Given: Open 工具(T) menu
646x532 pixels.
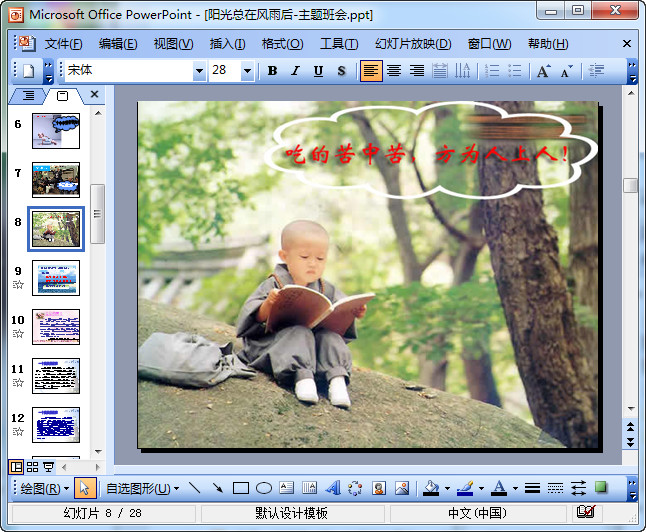Looking at the screenshot, I should pyautogui.click(x=339, y=44).
